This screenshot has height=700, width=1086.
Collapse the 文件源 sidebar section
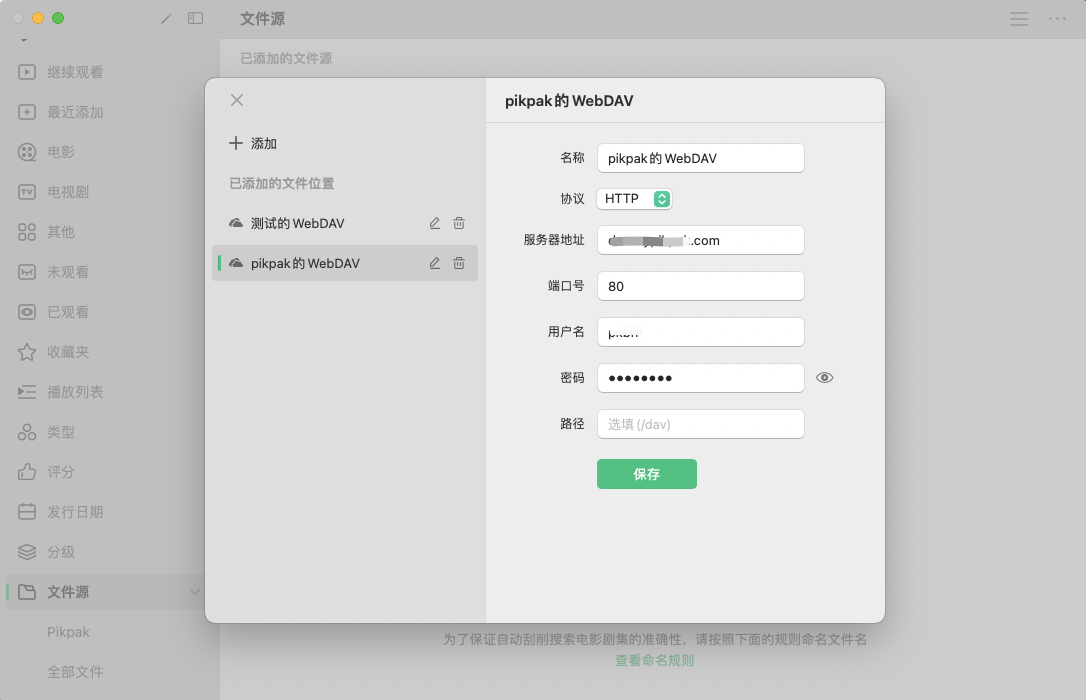195,592
